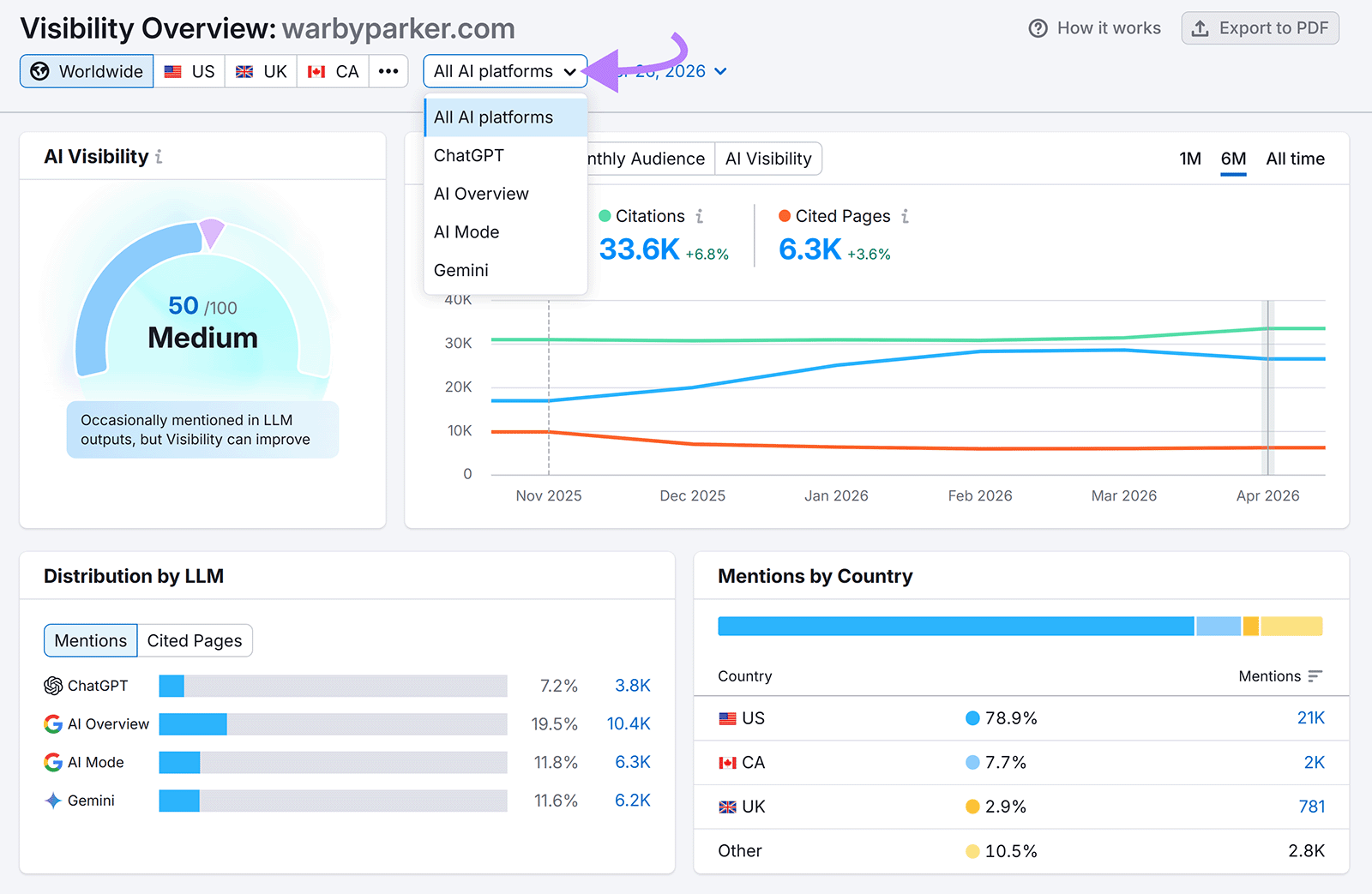Select the 6M time range
1372x894 pixels.
tap(1233, 159)
